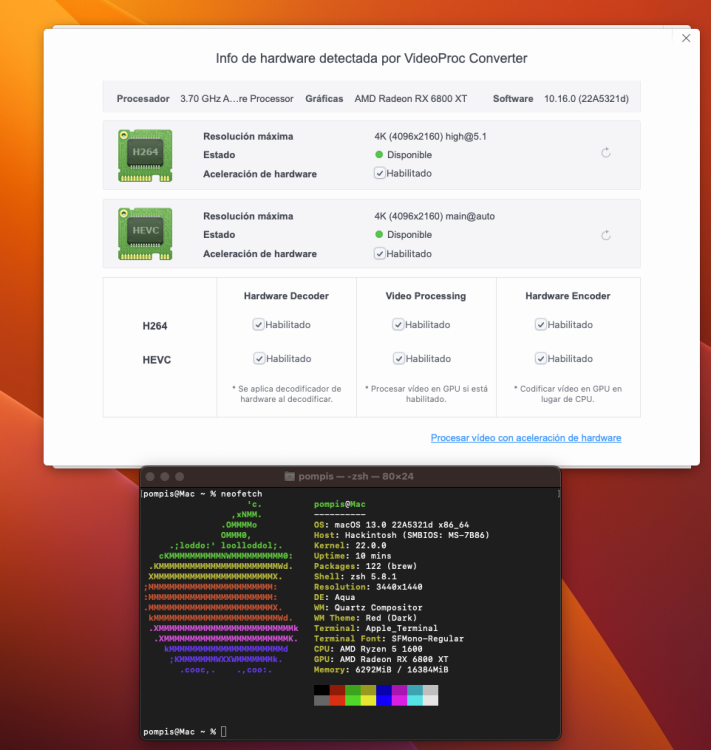Viewport: 711px width, 750px height.
Task: Click the HEVC row label in table
Action: [x=156, y=360]
